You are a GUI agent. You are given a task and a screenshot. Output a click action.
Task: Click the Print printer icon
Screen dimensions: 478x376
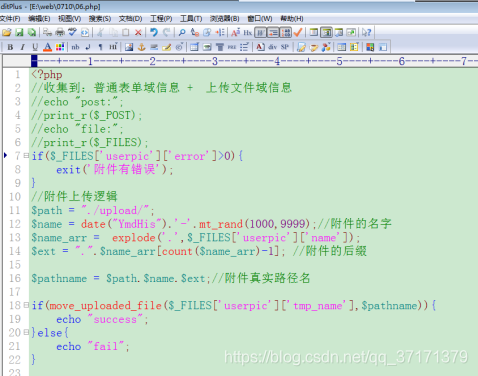[x=60, y=32]
